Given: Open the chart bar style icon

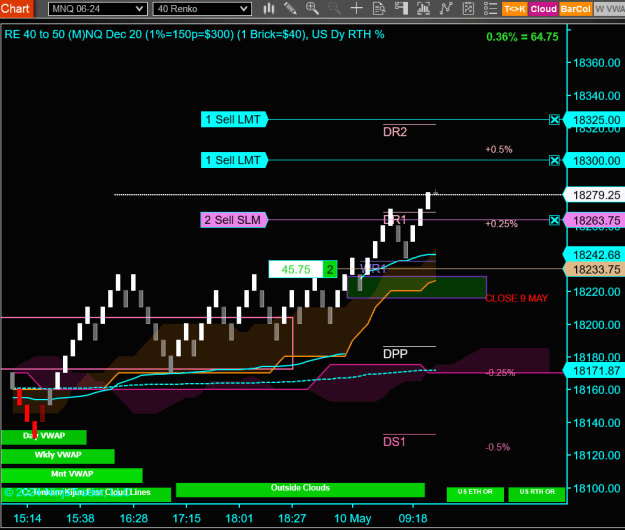Looking at the screenshot, I should pyautogui.click(x=269, y=8).
